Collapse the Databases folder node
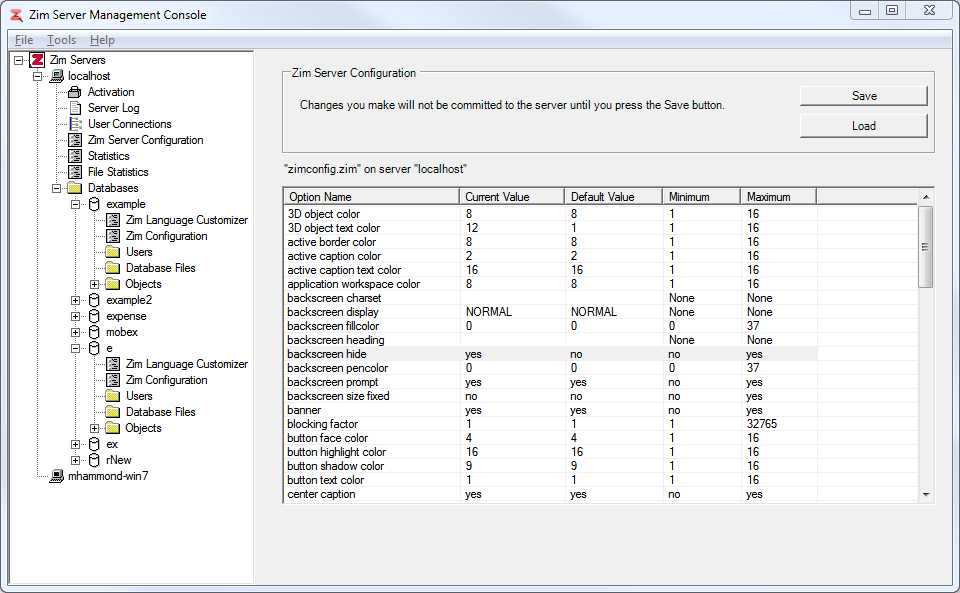Viewport: 960px width, 593px height. tap(57, 188)
